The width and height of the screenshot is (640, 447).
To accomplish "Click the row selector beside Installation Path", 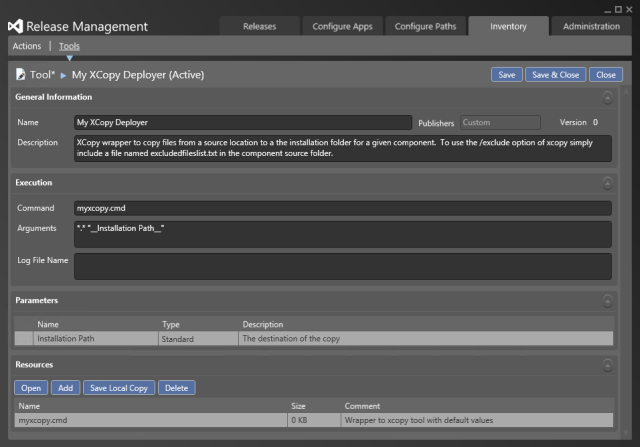I will (x=24, y=338).
